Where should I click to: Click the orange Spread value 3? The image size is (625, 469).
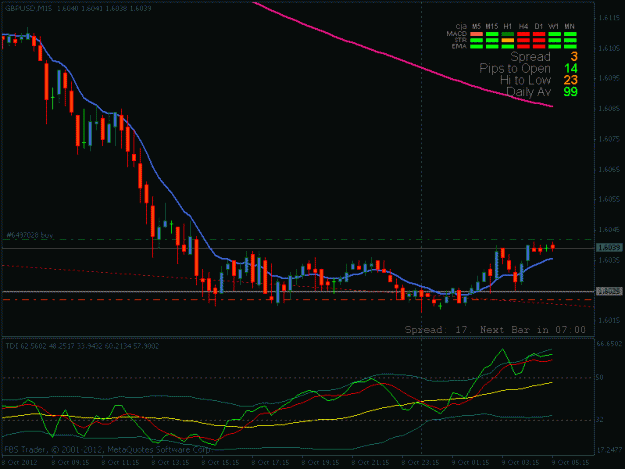574,57
